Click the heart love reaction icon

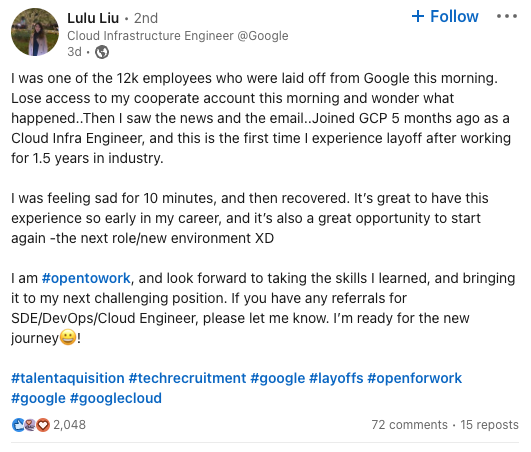coord(43,425)
